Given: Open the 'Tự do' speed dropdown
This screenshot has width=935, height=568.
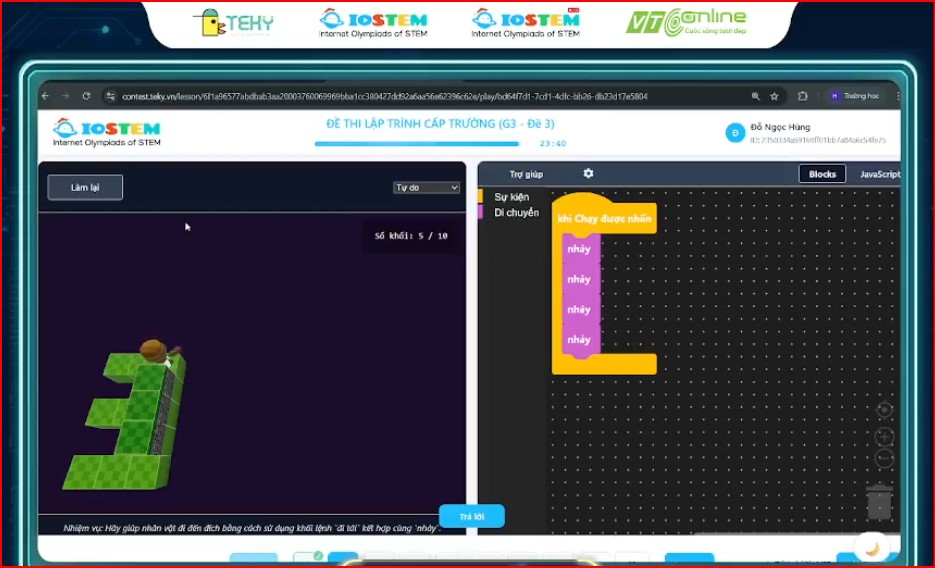Looking at the screenshot, I should click(426, 187).
